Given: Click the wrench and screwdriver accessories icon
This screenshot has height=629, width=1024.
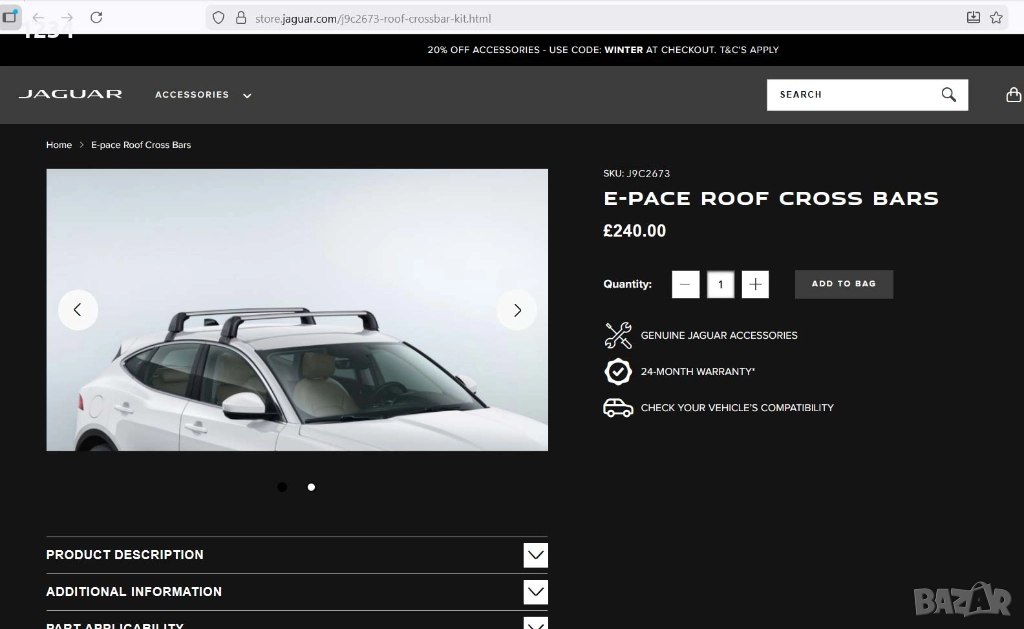Looking at the screenshot, I should click(618, 335).
